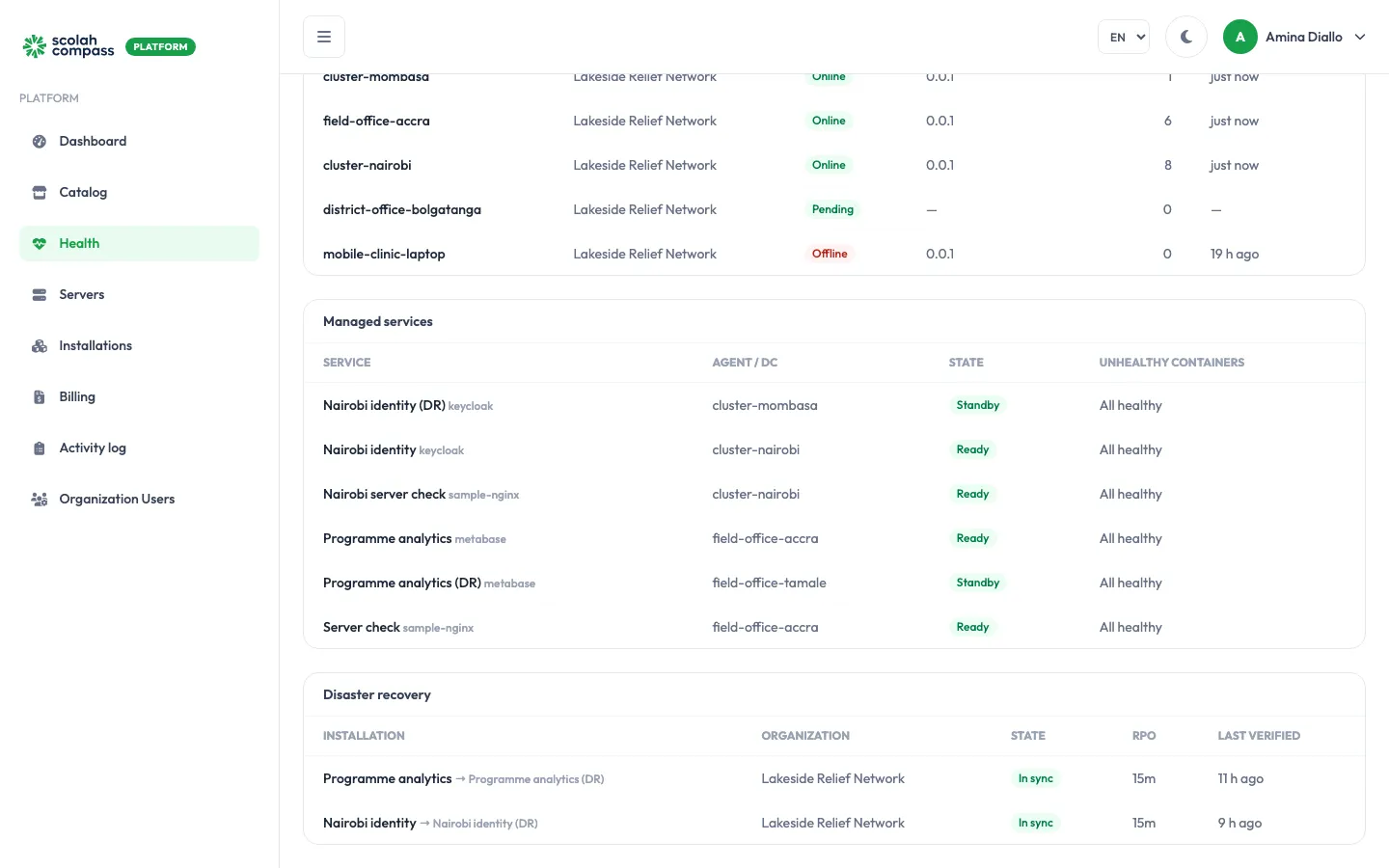Click the field-office-accra agent name
1389x868 pixels.
(x=376, y=121)
